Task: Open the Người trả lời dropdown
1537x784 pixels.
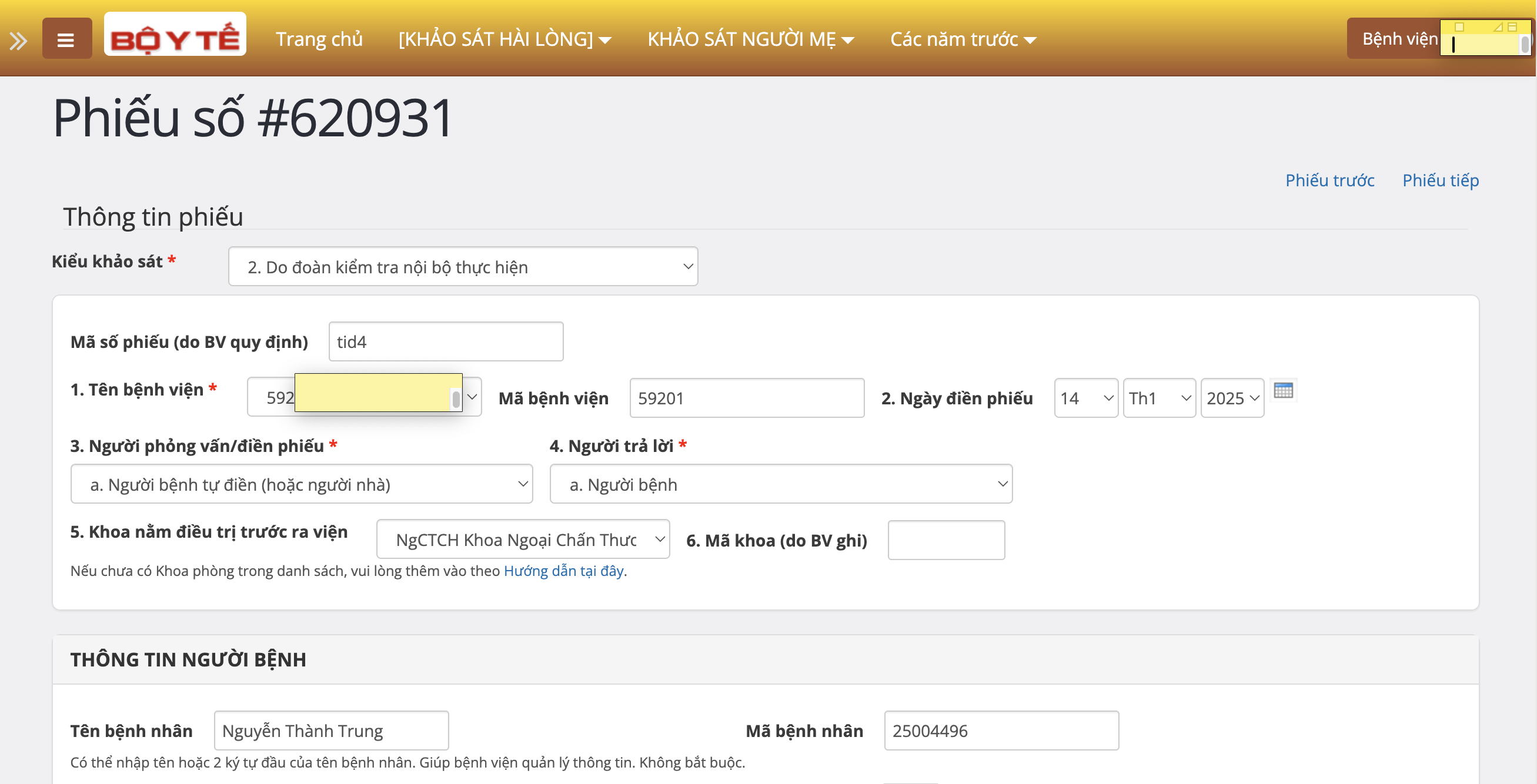Action: [780, 484]
